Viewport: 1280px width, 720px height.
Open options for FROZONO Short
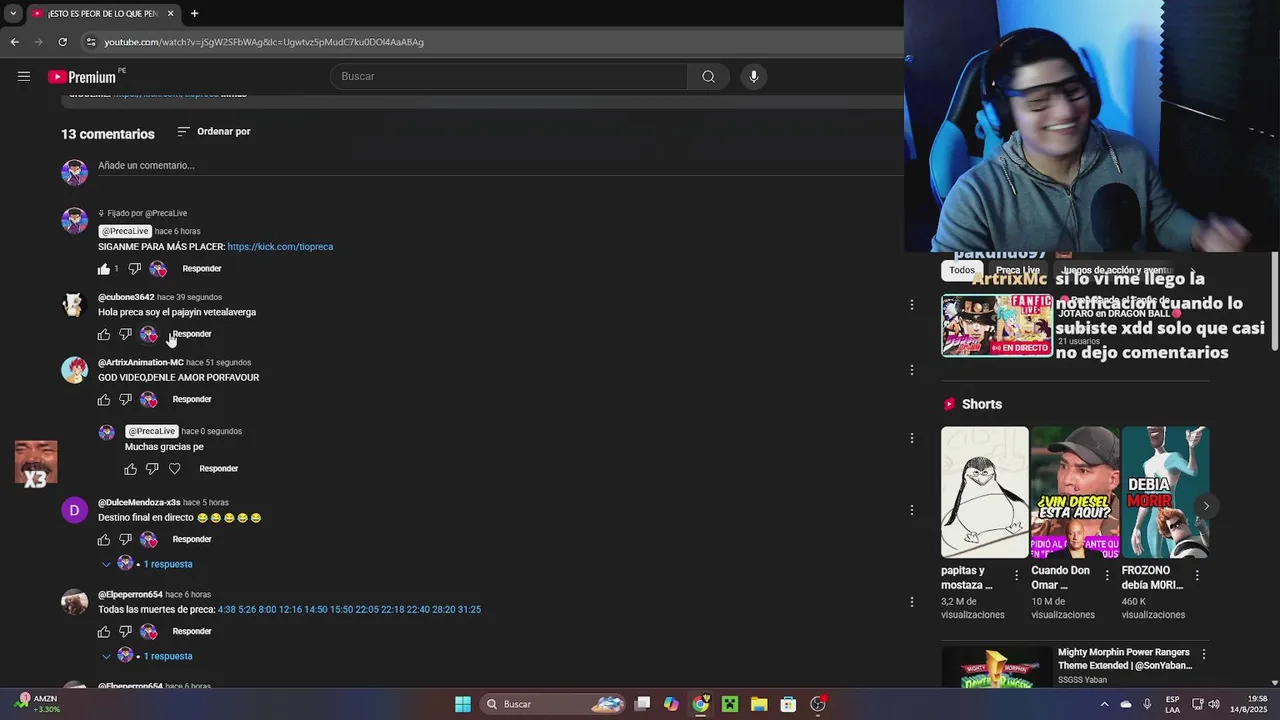[1197, 575]
